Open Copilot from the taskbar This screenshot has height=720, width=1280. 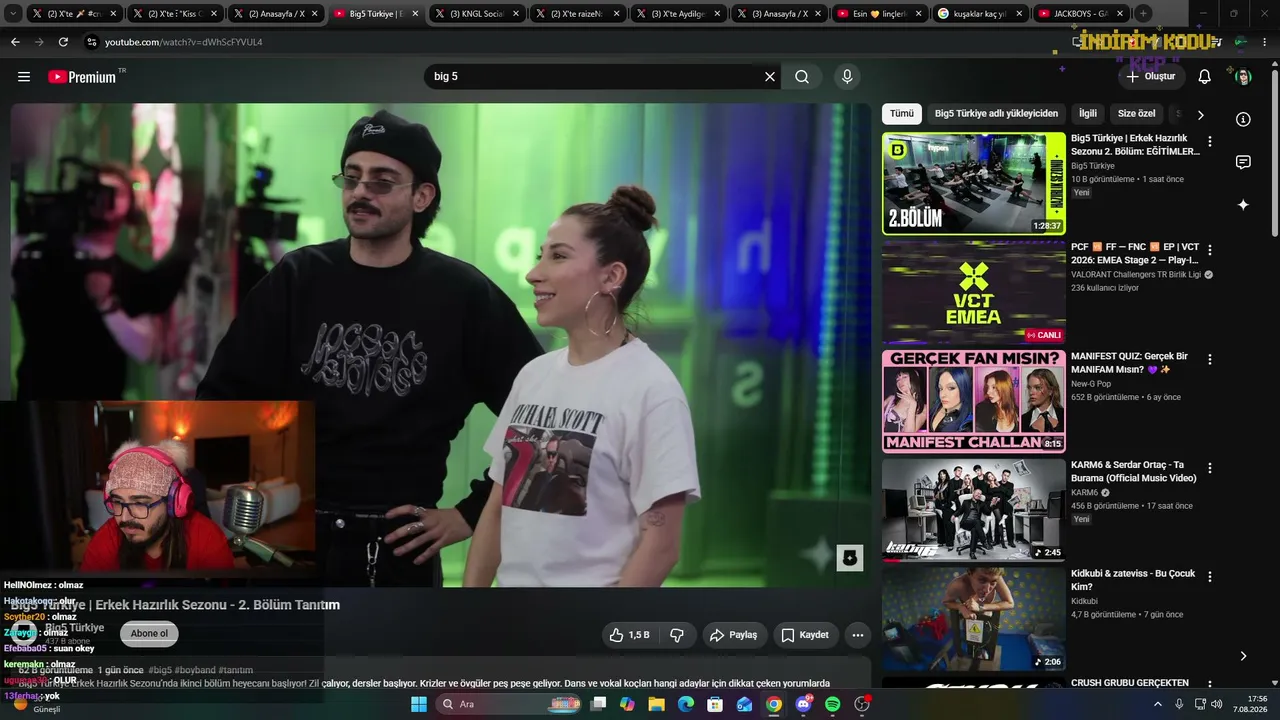click(627, 704)
